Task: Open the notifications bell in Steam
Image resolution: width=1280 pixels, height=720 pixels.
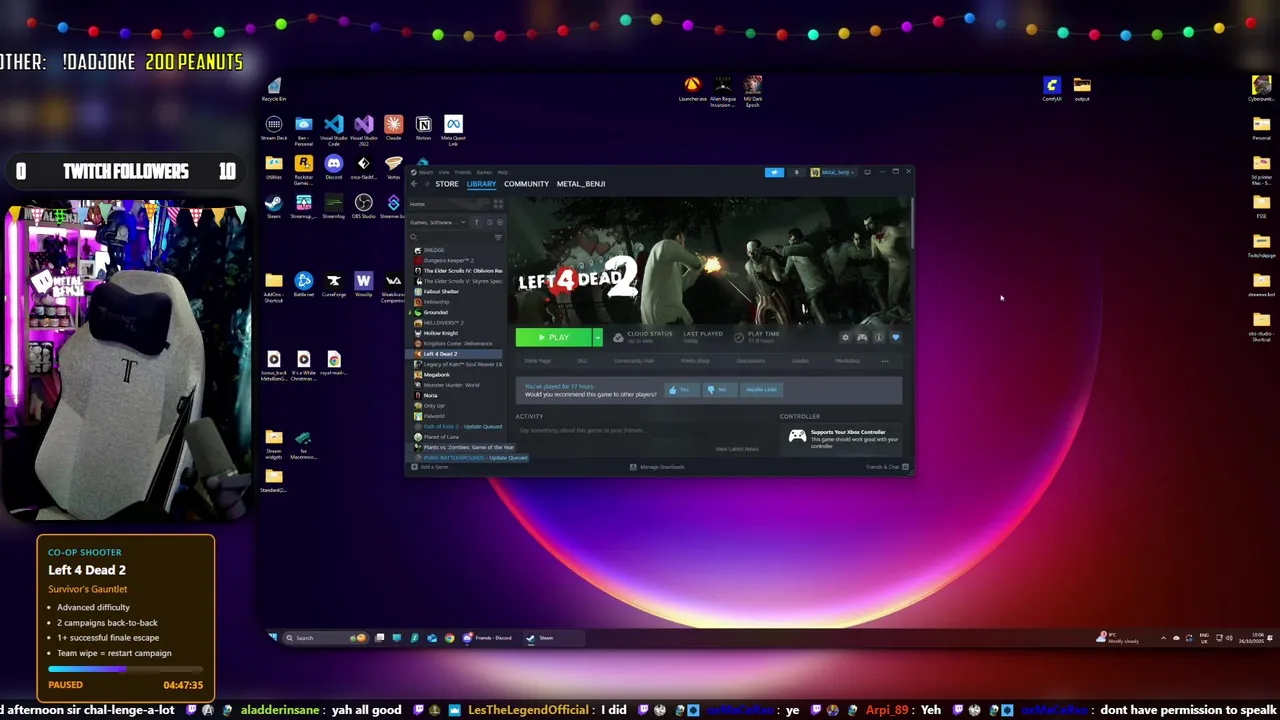Action: pyautogui.click(x=797, y=172)
